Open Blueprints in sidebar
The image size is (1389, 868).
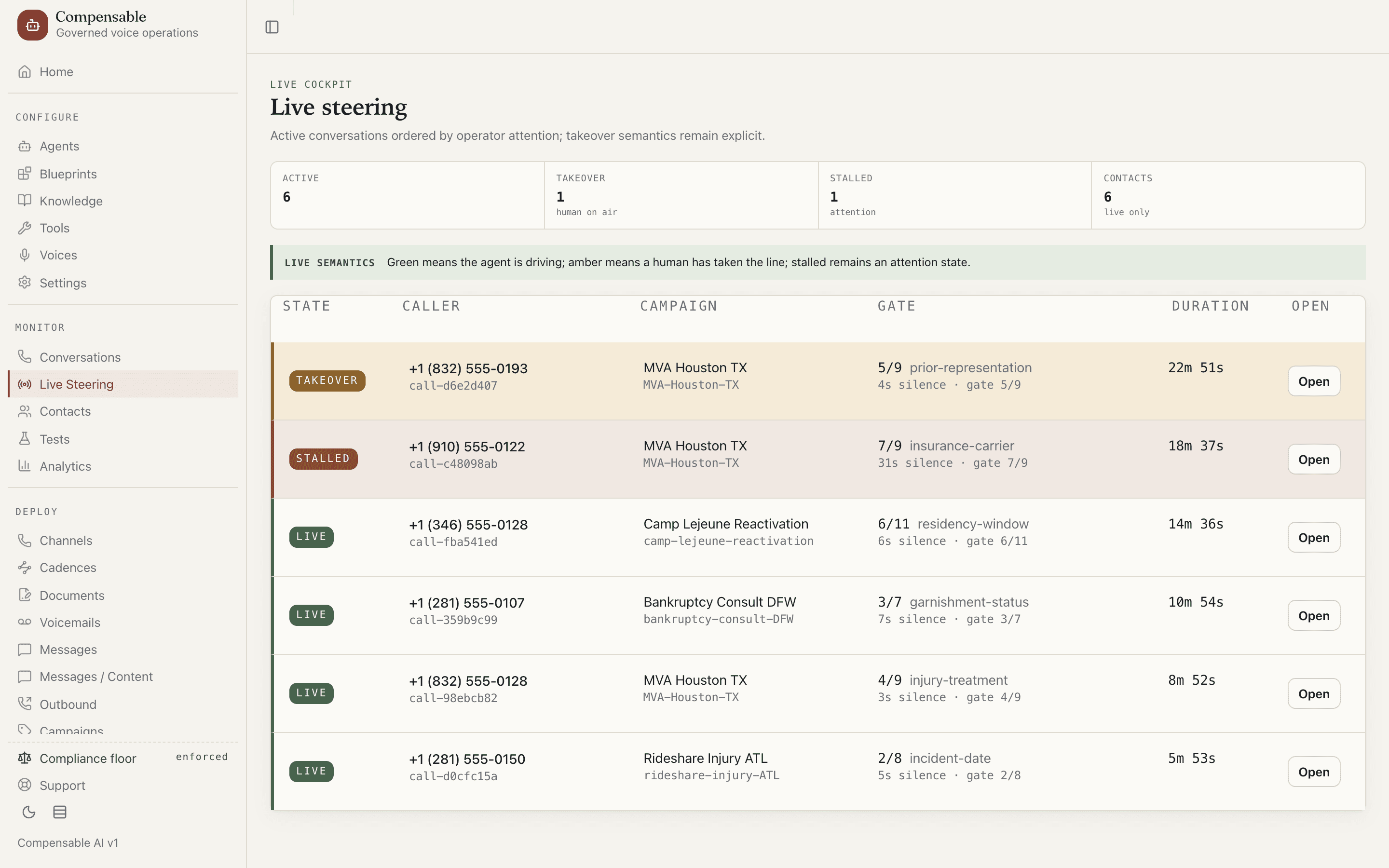point(123,174)
